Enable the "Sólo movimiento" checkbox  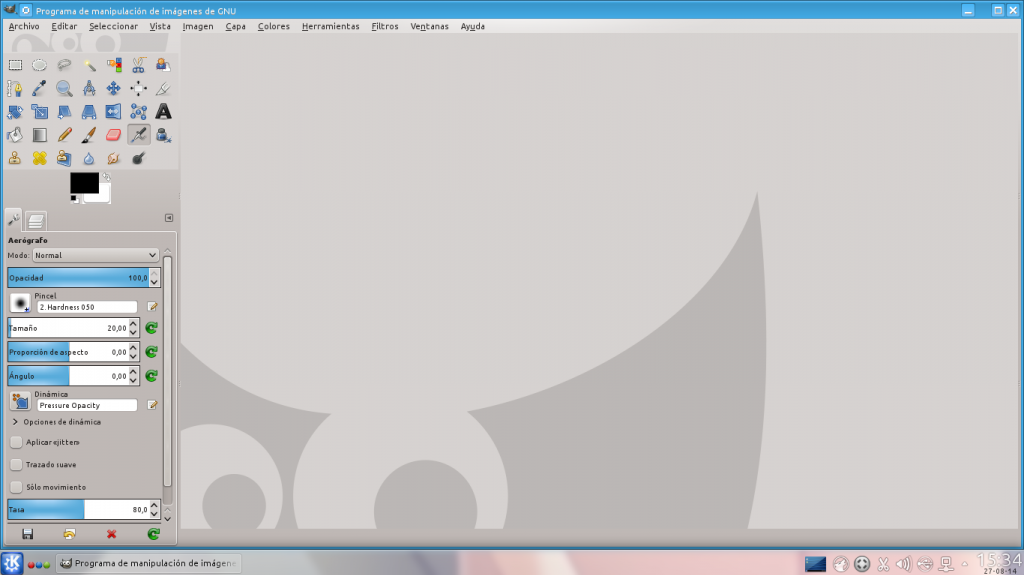(x=16, y=487)
